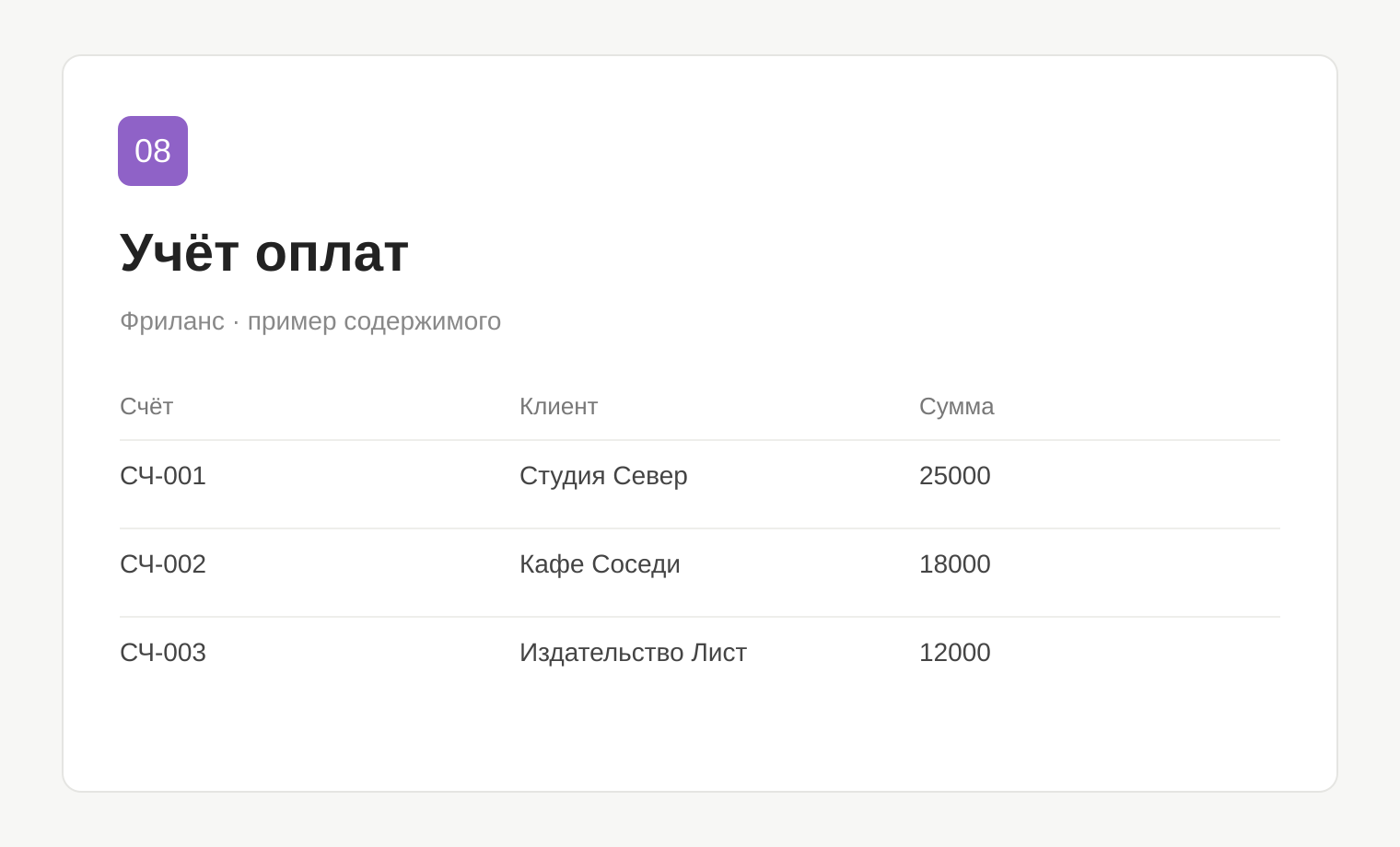This screenshot has width=1400, height=847.
Task: Select the amount 18000
Action: pos(955,564)
